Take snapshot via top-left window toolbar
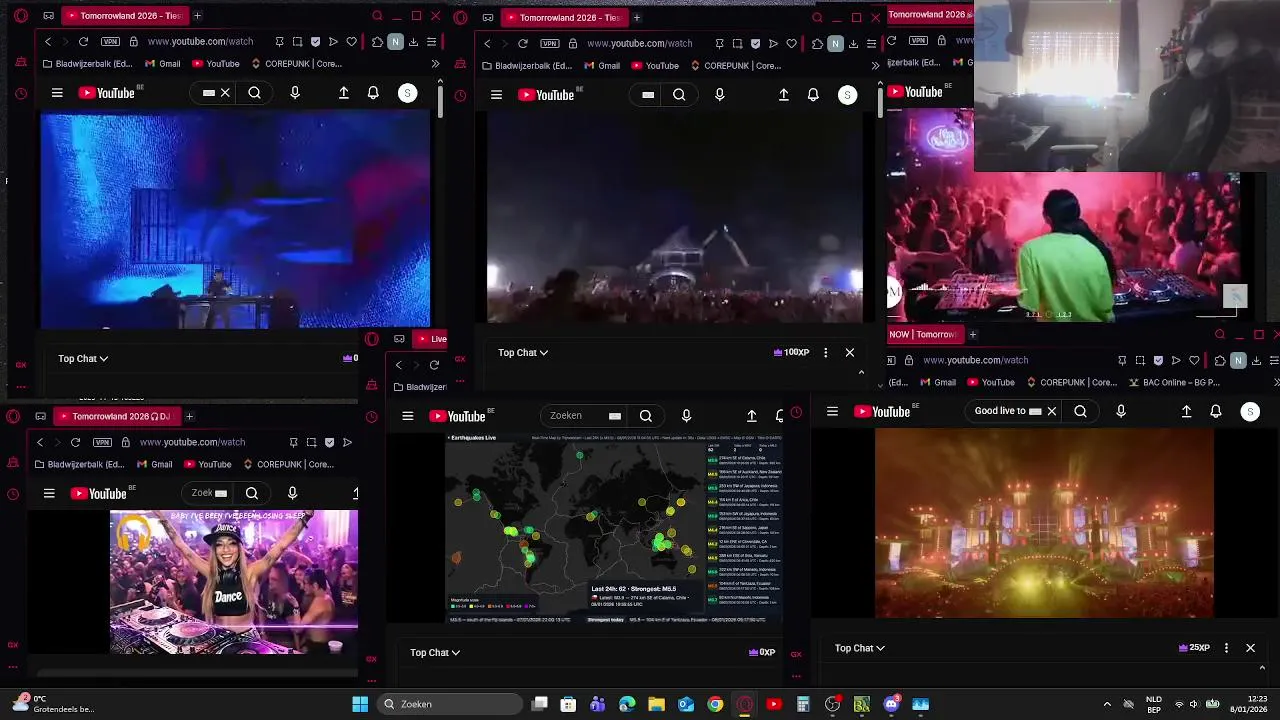The height and width of the screenshot is (720, 1280). pos(298,42)
